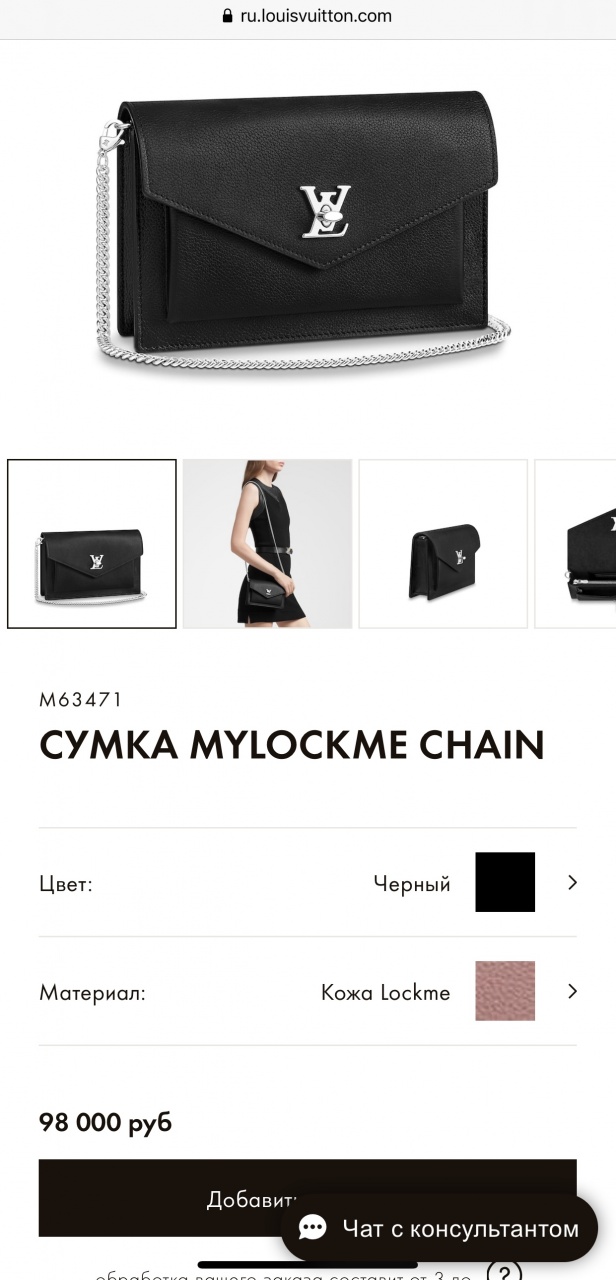
Task: Show the side-angle bag thumbnail
Action: [x=443, y=544]
